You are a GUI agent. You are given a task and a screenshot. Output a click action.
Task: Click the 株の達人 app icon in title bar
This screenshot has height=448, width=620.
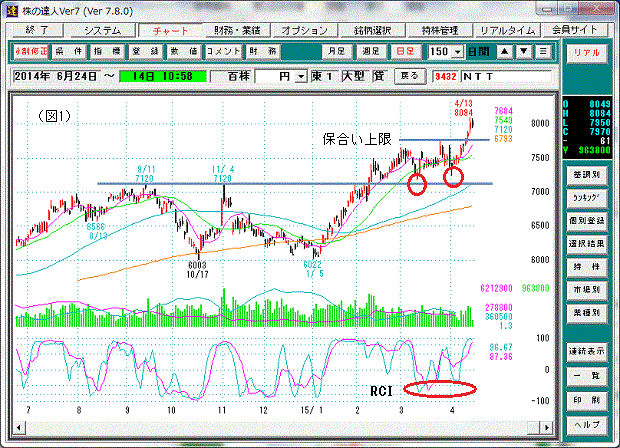[x=13, y=11]
